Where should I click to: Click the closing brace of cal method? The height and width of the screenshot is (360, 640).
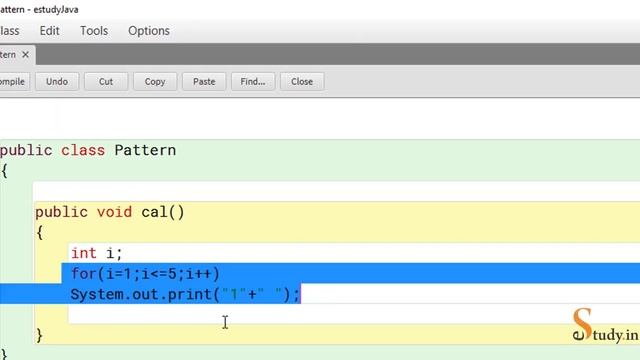point(39,335)
